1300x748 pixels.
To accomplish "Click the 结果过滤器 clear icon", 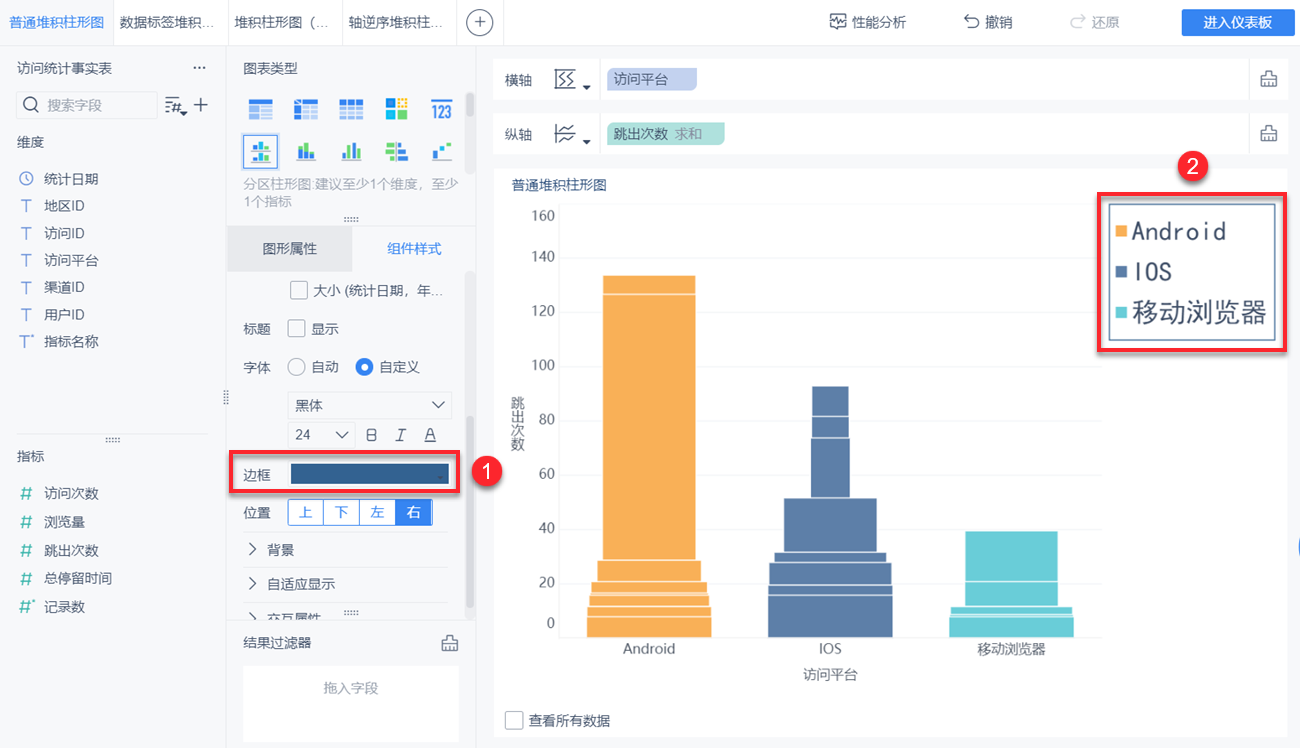I will coord(450,643).
